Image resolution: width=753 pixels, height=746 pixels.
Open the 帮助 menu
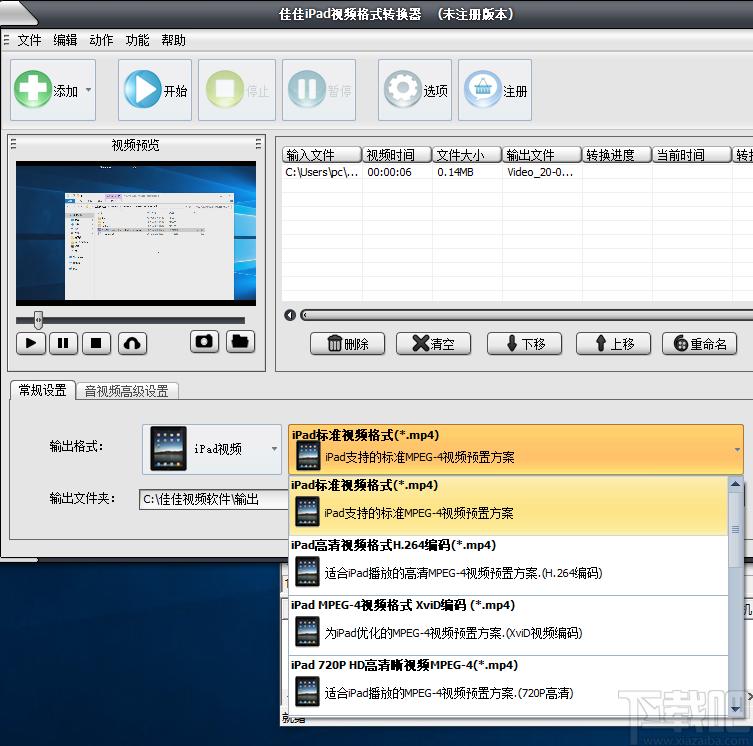(x=173, y=40)
